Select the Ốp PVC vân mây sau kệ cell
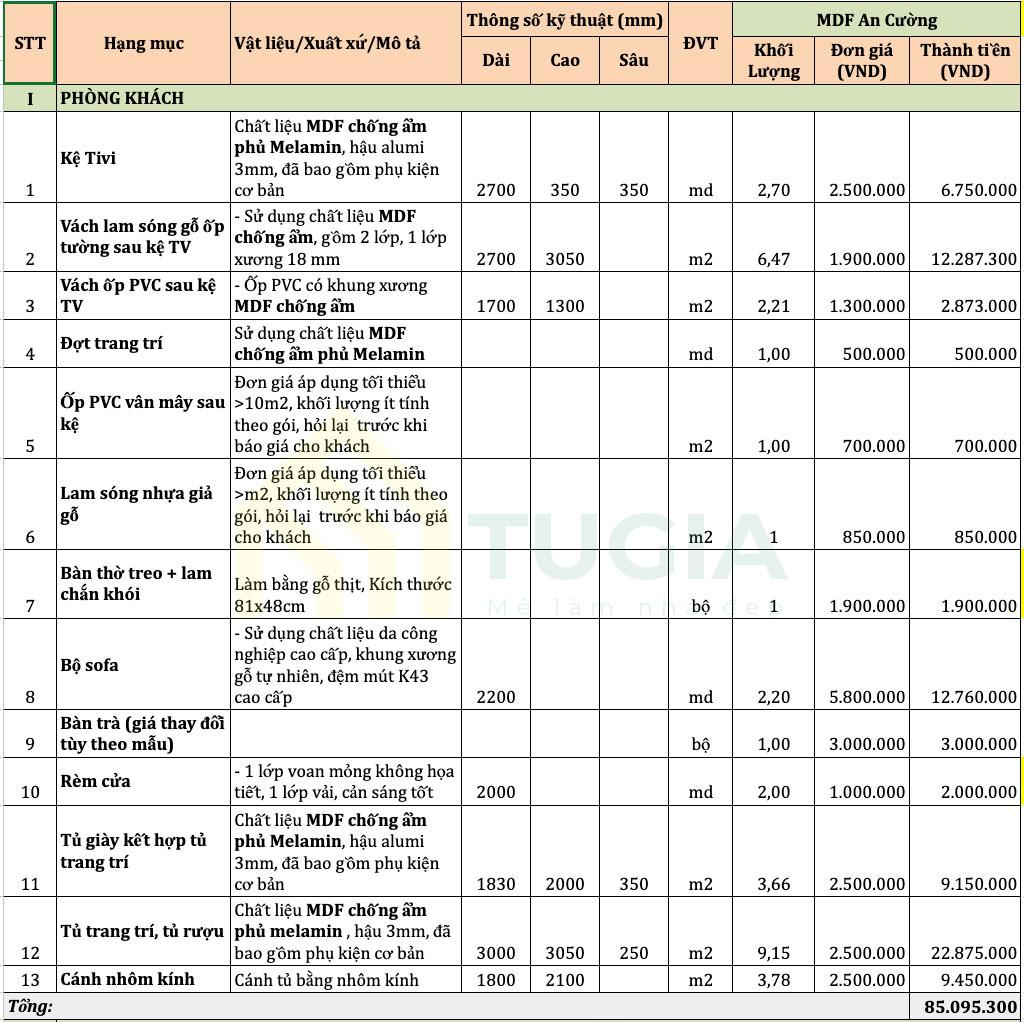1024x1022 pixels. [143, 413]
